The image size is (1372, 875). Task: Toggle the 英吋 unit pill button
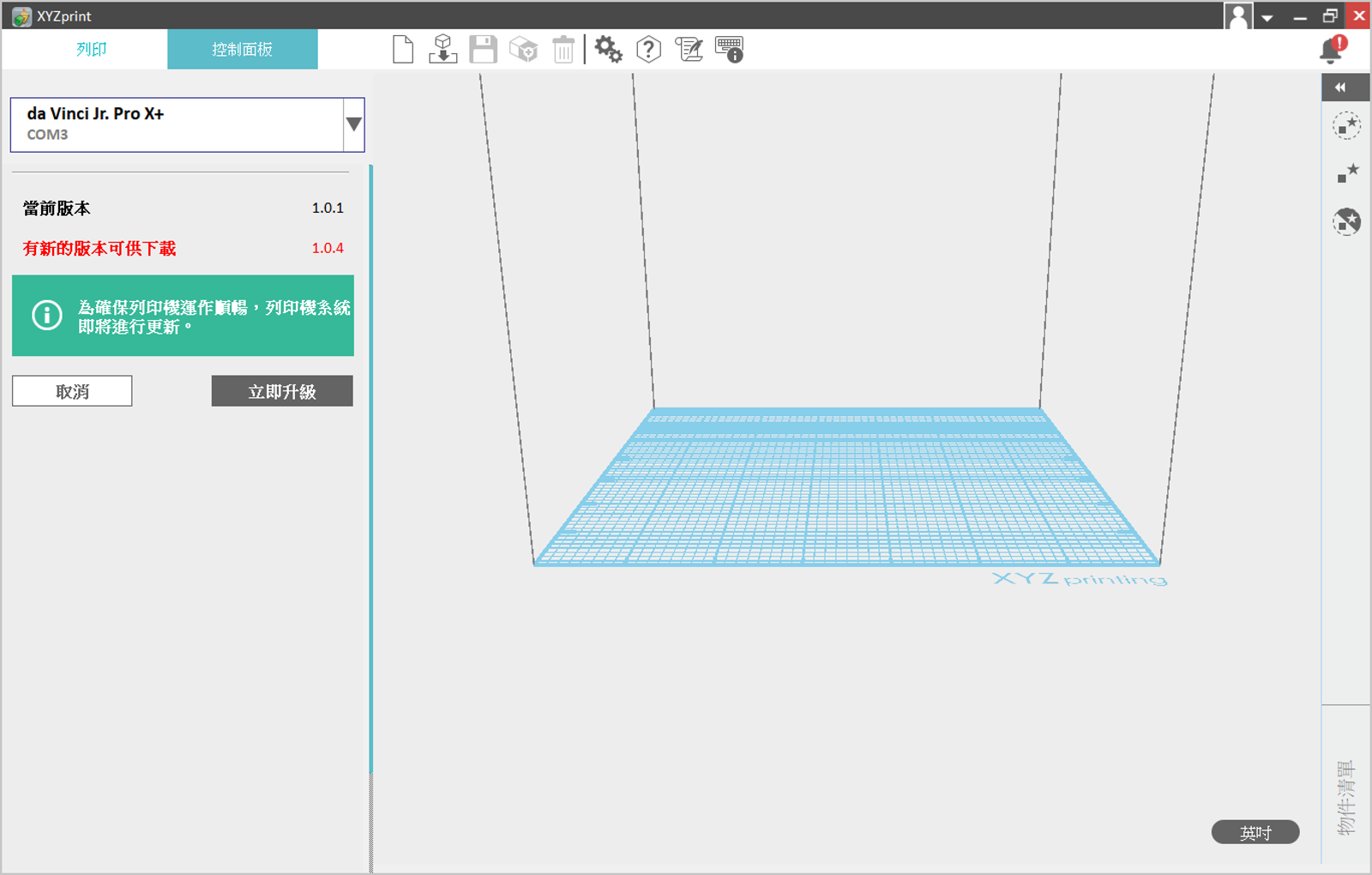[x=1255, y=832]
